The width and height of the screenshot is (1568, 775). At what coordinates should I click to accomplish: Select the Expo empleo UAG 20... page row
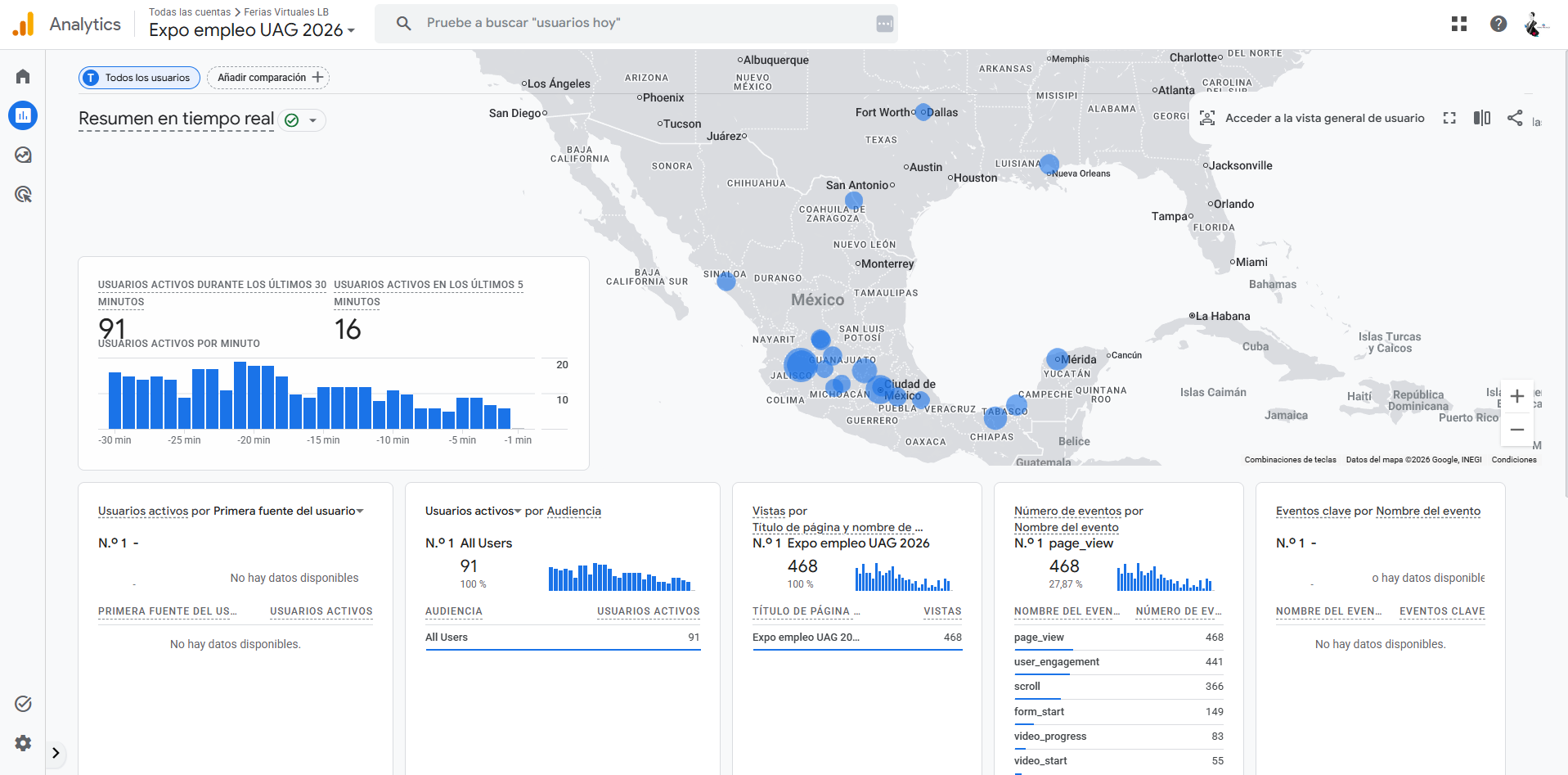point(857,638)
